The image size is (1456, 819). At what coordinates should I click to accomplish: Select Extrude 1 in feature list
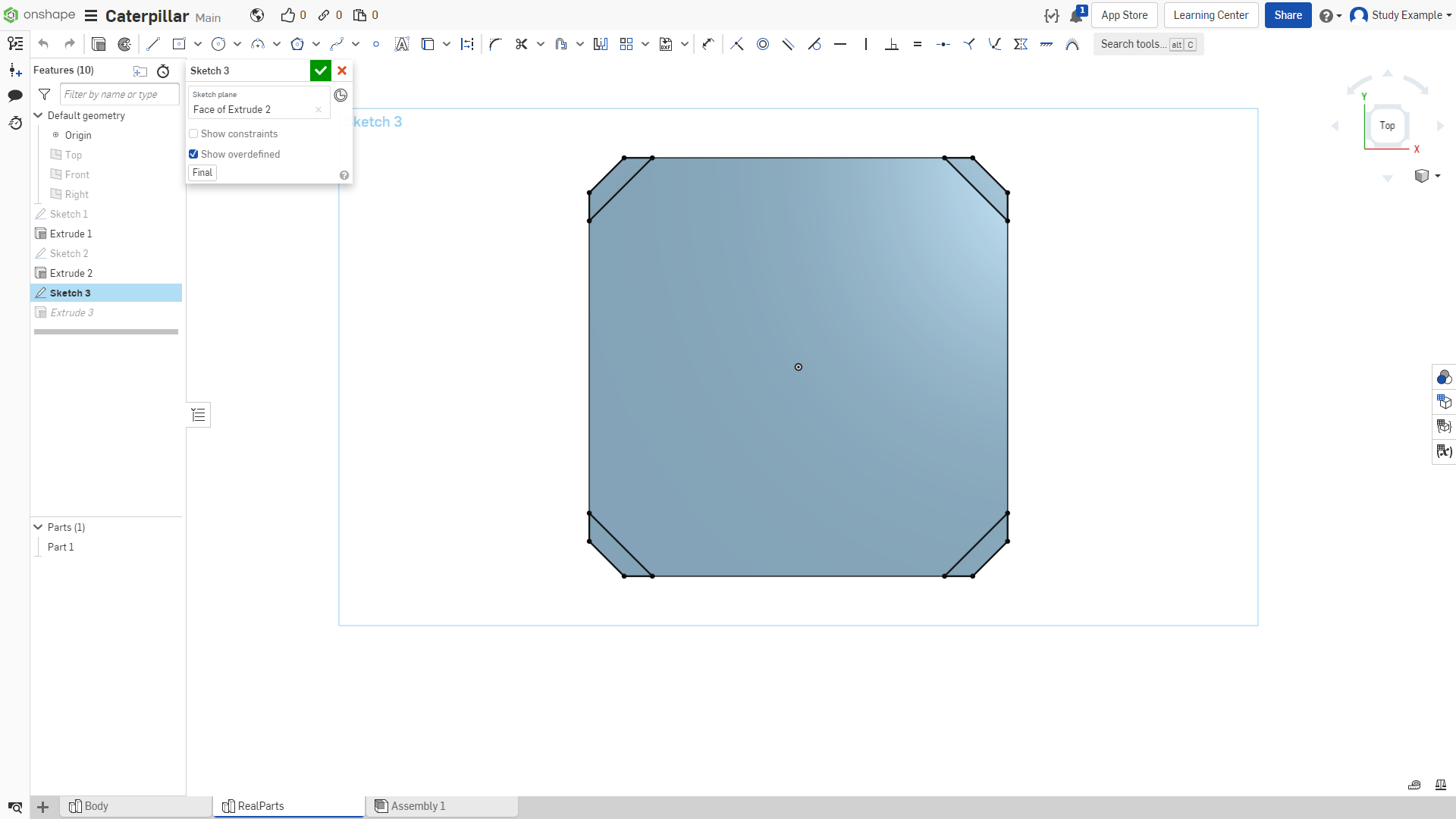pyautogui.click(x=71, y=234)
